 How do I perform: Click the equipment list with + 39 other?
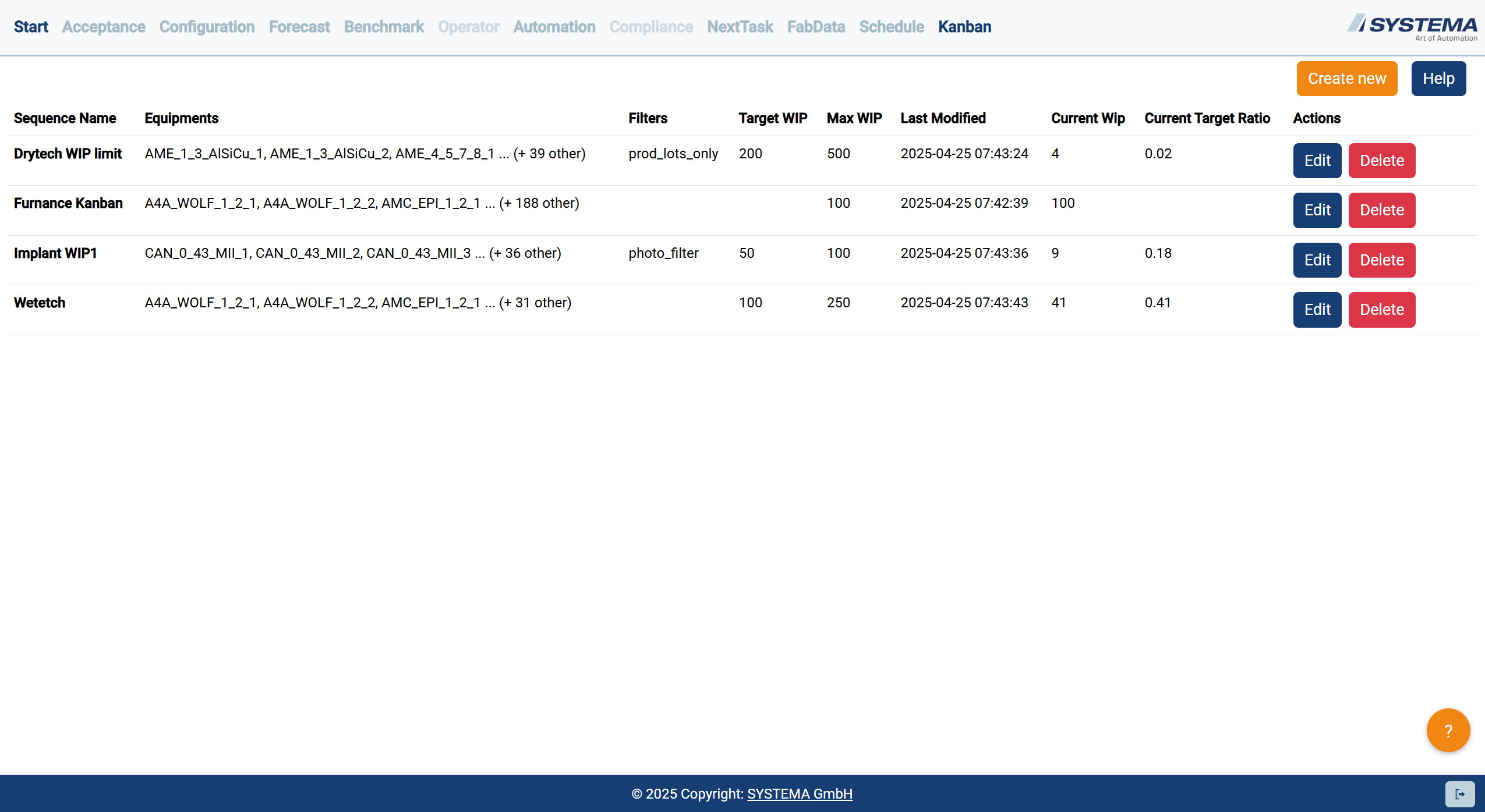tap(365, 154)
